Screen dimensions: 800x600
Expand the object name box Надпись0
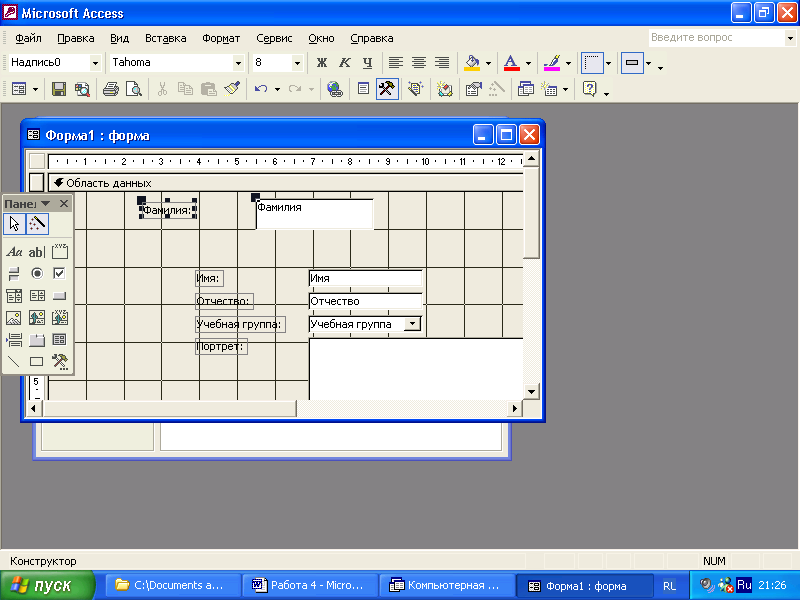point(95,63)
